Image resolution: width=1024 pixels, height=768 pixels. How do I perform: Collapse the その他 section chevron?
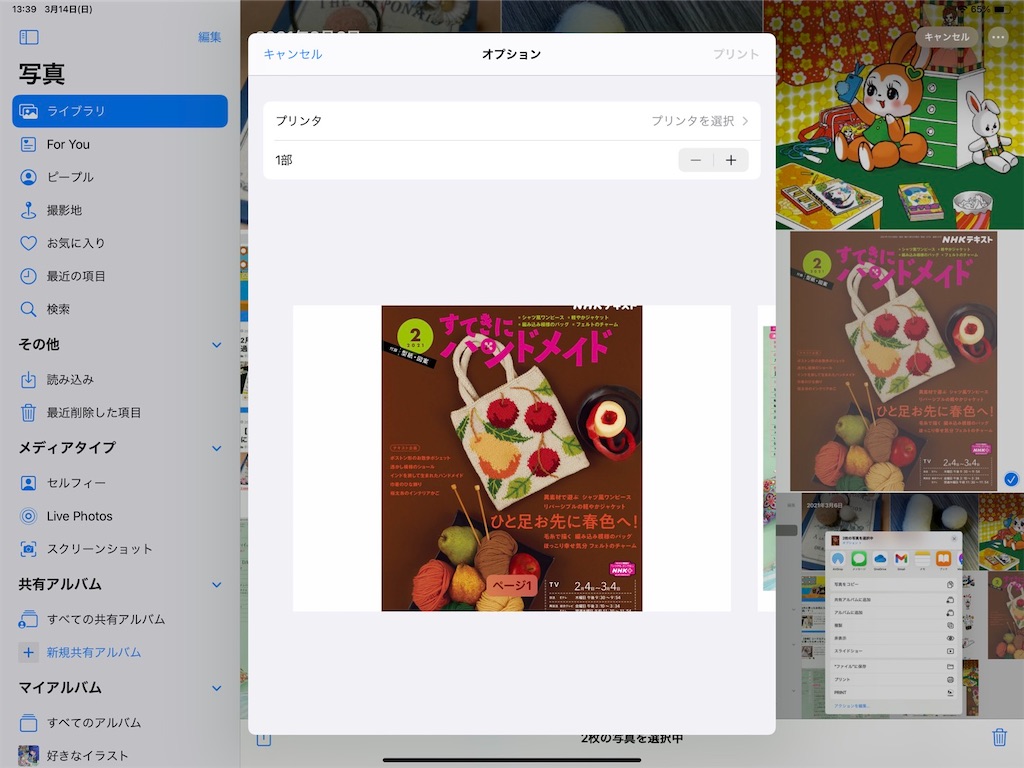pyautogui.click(x=217, y=345)
